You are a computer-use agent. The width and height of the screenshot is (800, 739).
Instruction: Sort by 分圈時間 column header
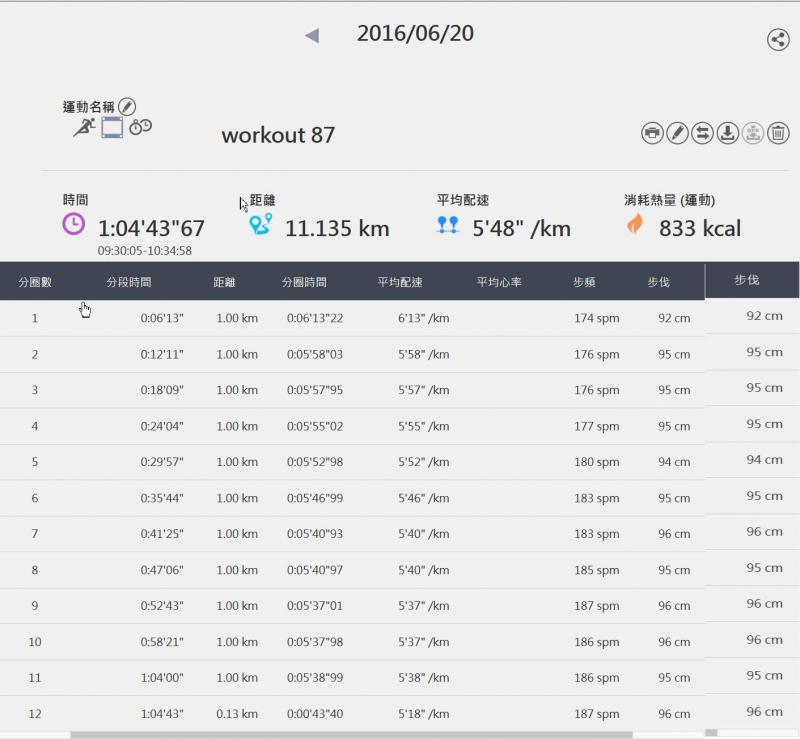point(304,282)
